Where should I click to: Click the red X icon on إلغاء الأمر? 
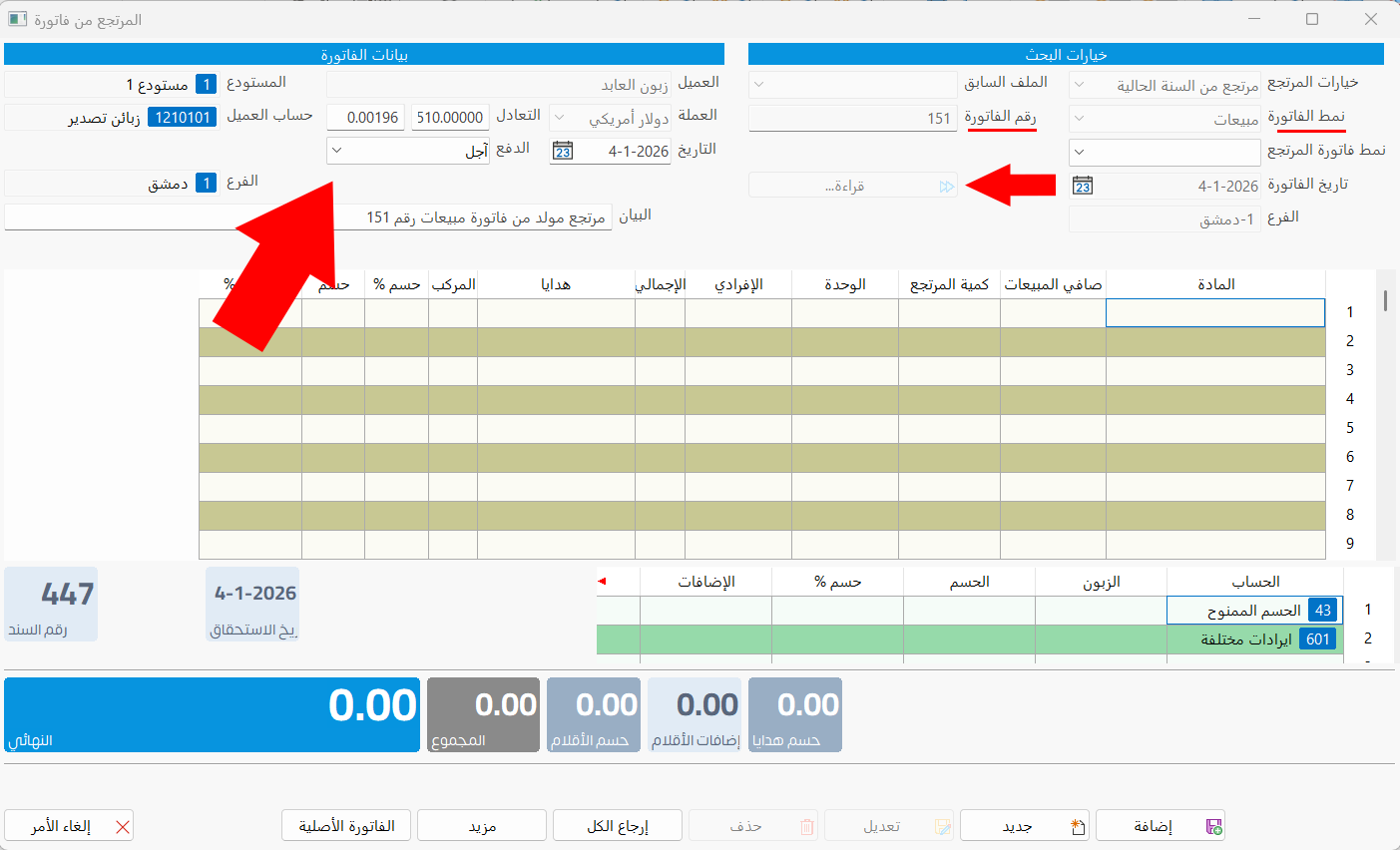tap(124, 827)
